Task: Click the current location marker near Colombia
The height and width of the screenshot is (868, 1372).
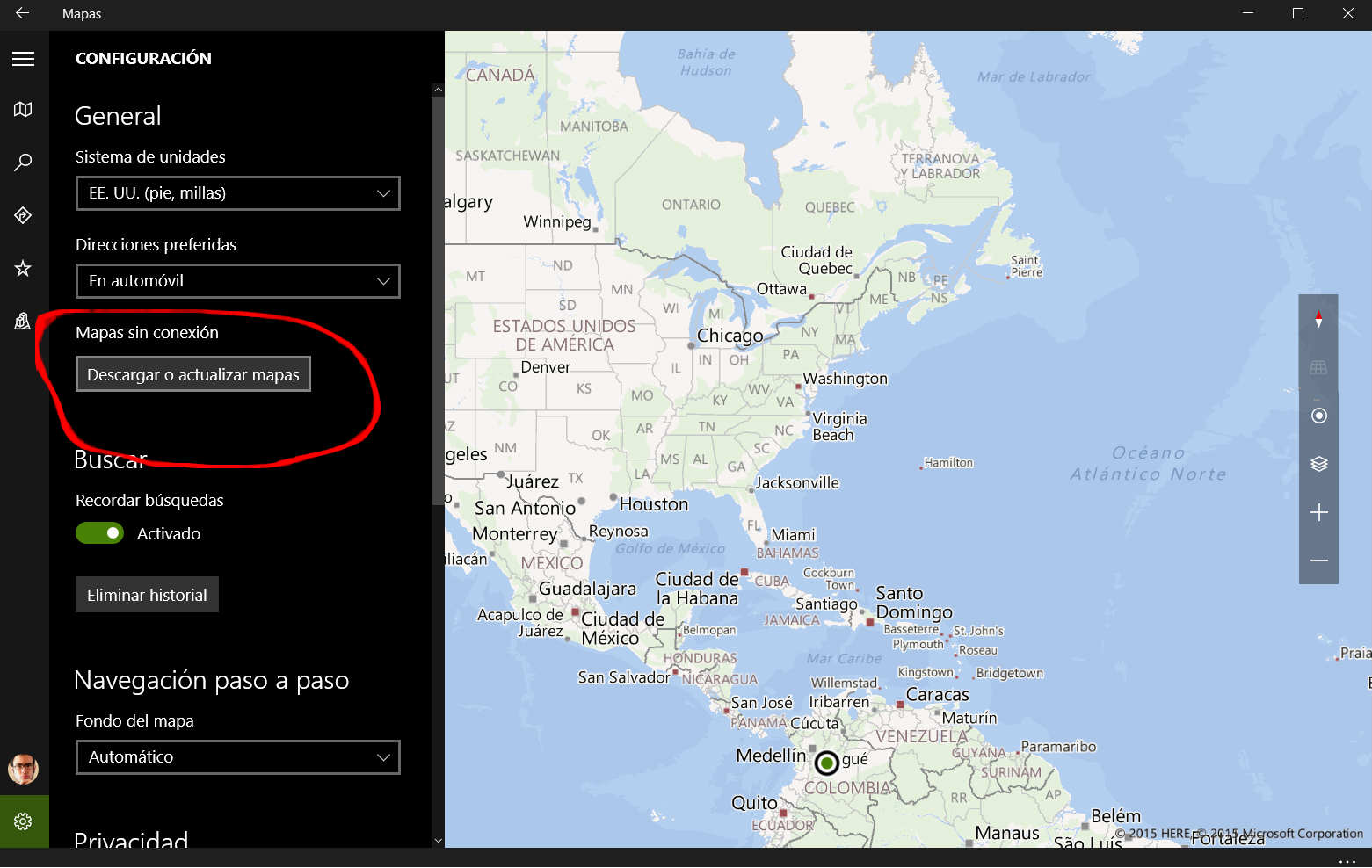Action: click(826, 763)
